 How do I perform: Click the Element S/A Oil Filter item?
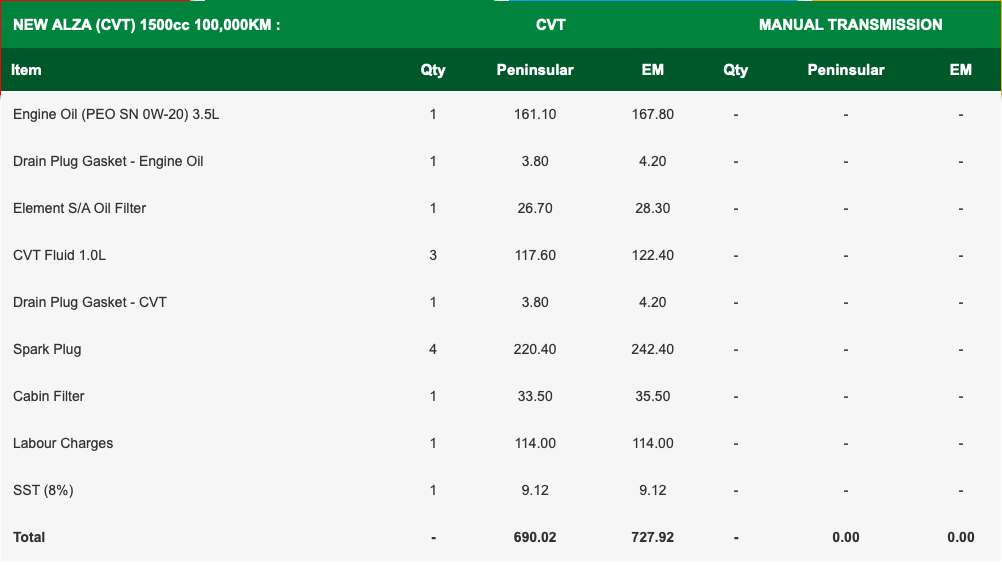pos(79,208)
